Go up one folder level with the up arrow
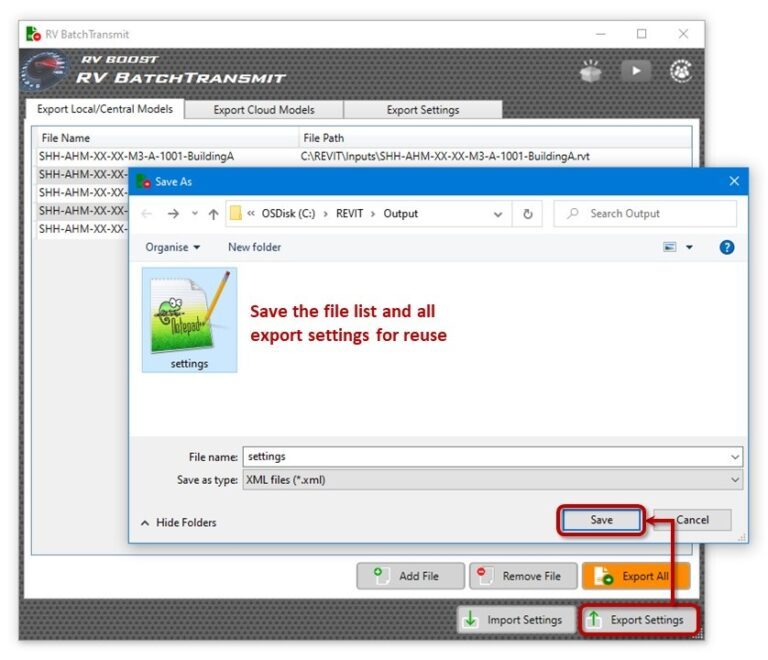The image size is (768, 660). point(213,214)
